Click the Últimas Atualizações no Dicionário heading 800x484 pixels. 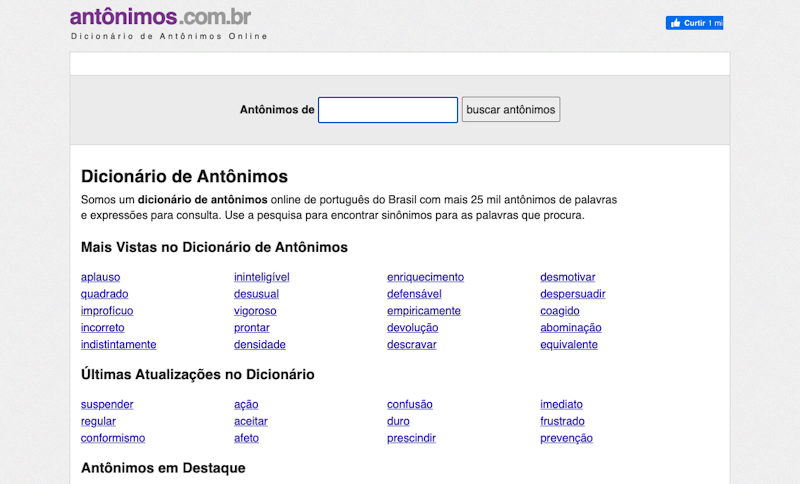tap(197, 374)
